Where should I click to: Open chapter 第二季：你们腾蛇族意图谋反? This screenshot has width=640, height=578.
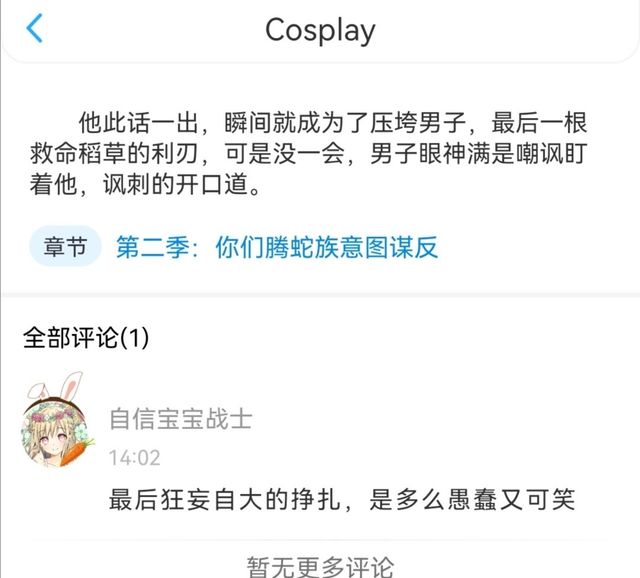coord(277,247)
